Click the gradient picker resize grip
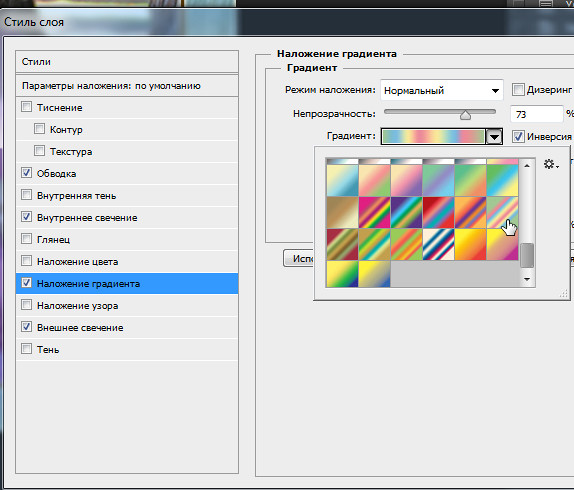This screenshot has width=574, height=490. click(564, 293)
